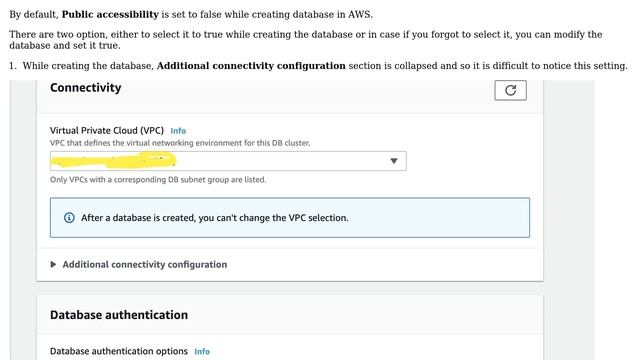
Task: Click the info circle icon in VPC notice
Action: click(x=69, y=218)
